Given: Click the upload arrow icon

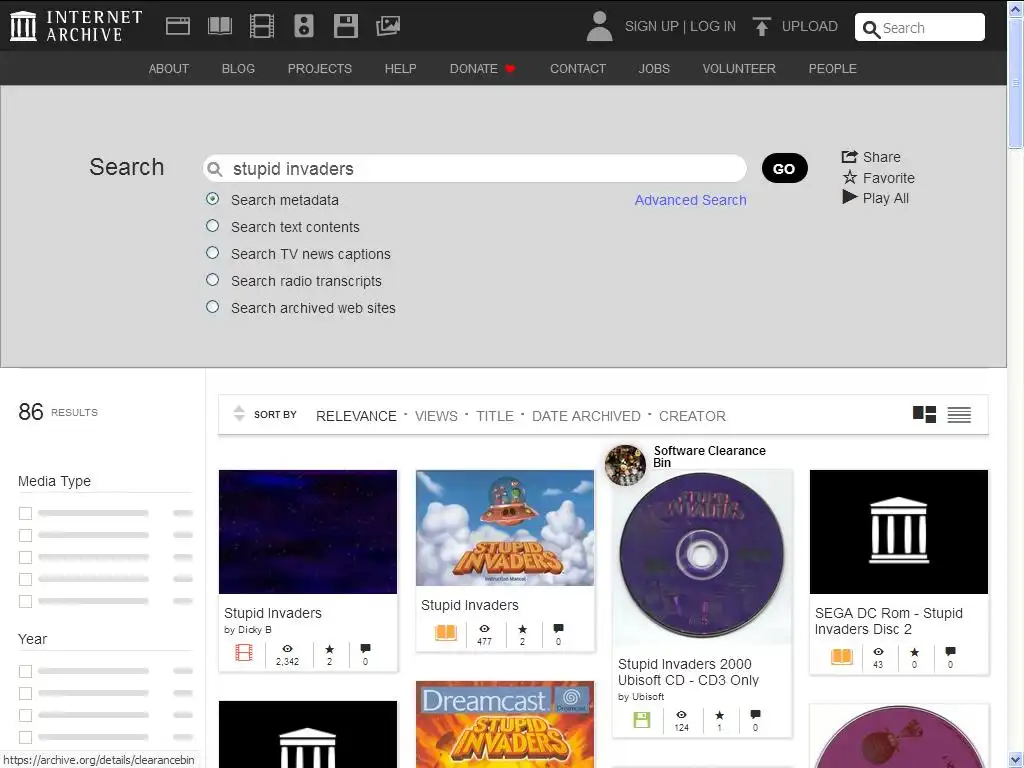Looking at the screenshot, I should 761,26.
